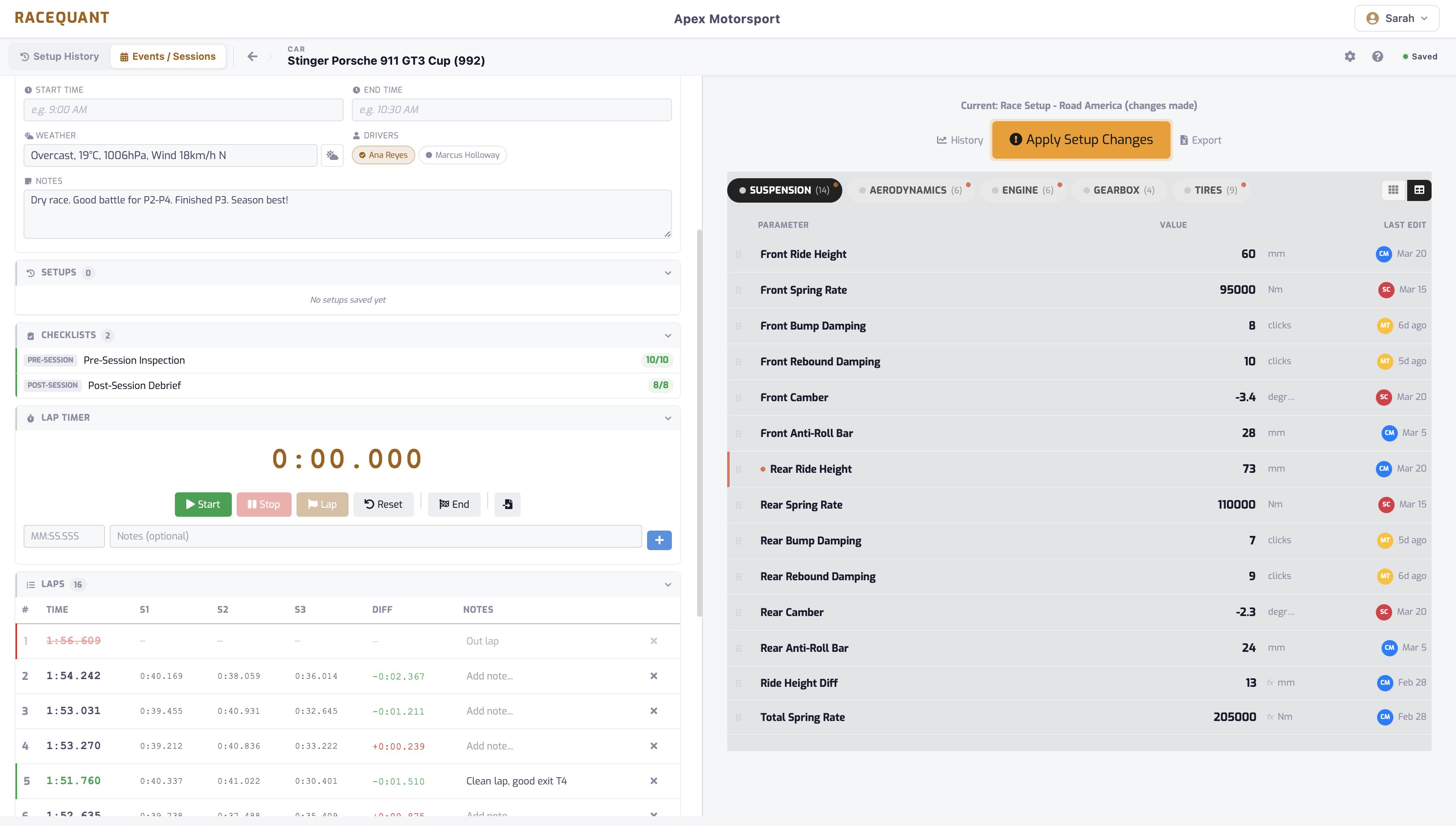Open the Setup History tab
This screenshot has height=826, width=1456.
[59, 56]
